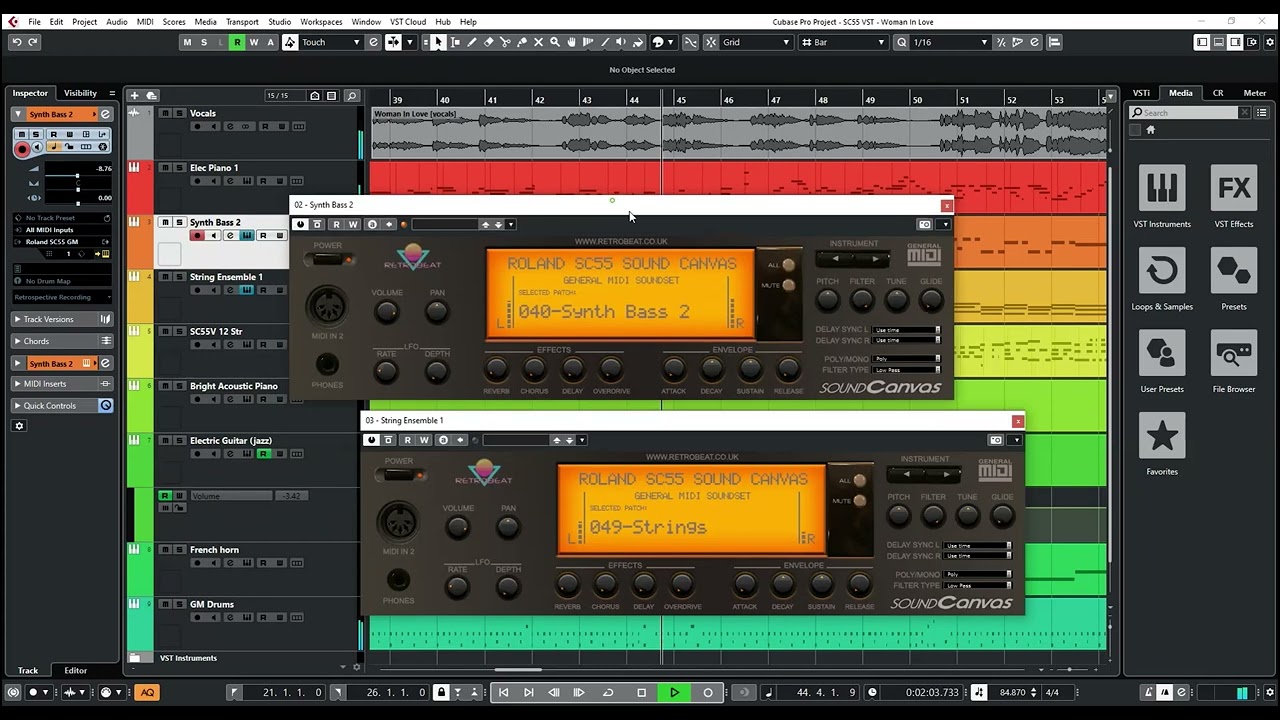The image size is (1280, 720).
Task: Toggle the transport Cycle loop button
Action: click(608, 692)
